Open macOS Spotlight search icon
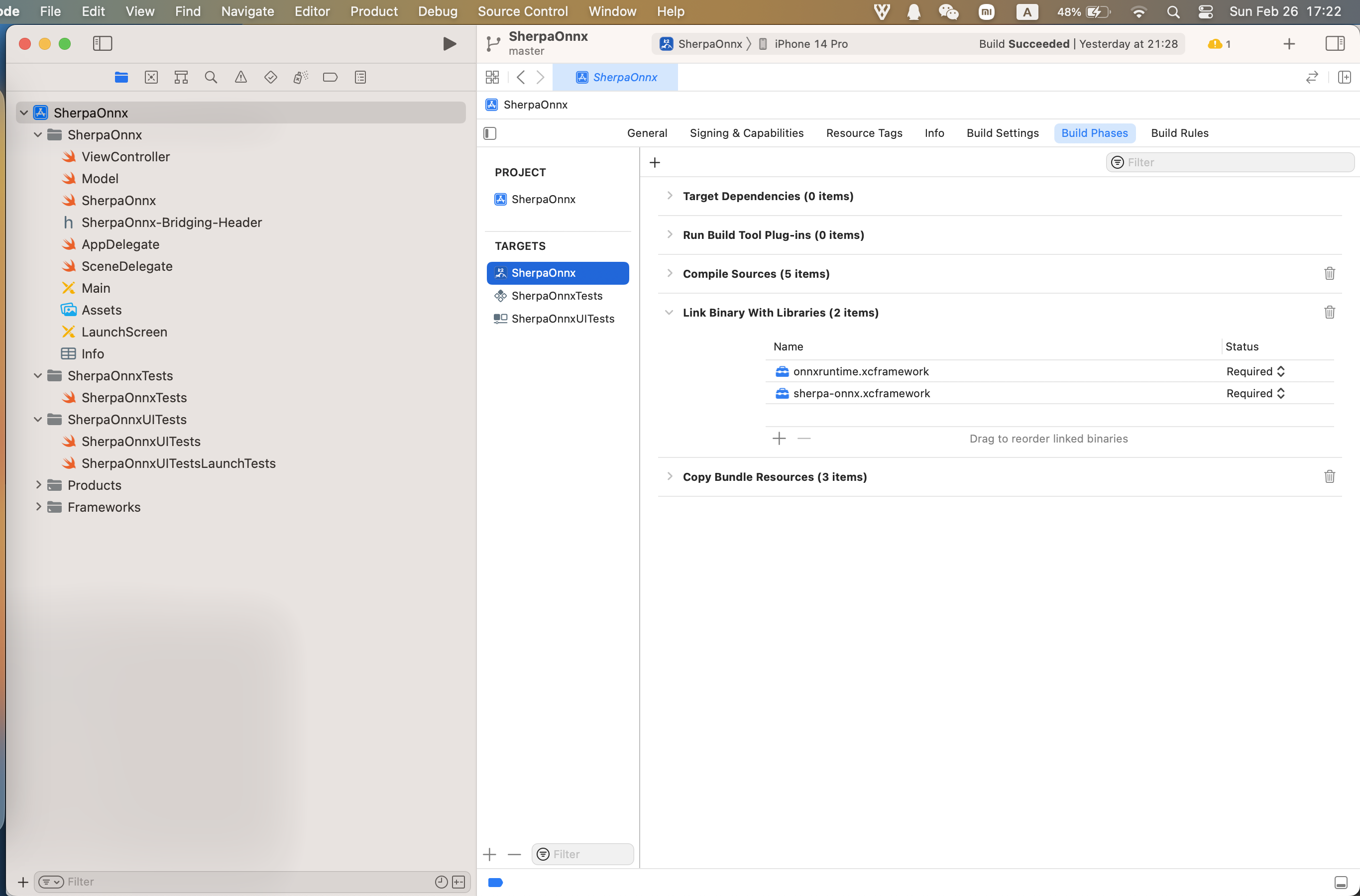1360x896 pixels. 1172,11
